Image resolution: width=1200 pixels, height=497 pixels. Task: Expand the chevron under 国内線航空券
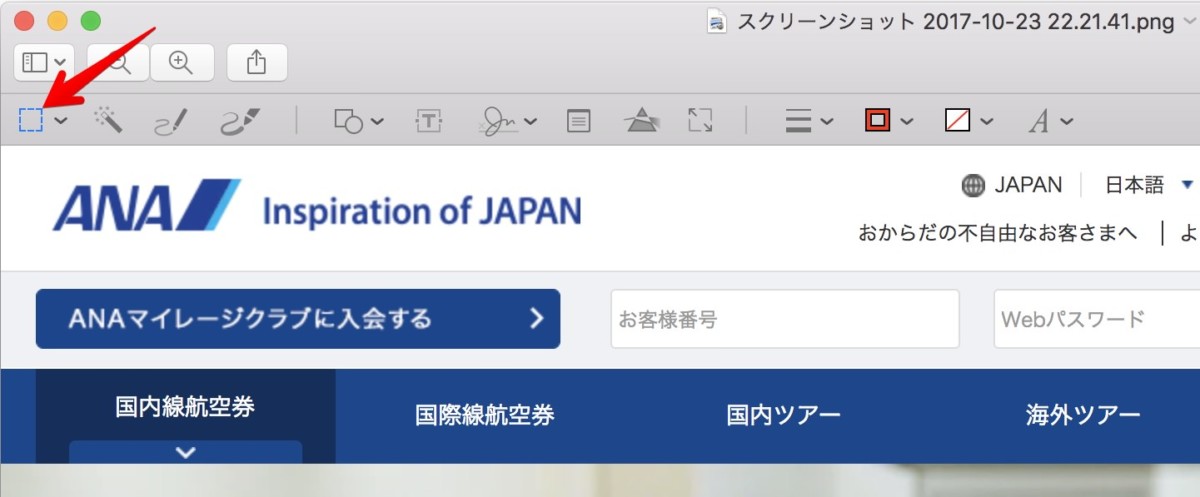(x=185, y=452)
